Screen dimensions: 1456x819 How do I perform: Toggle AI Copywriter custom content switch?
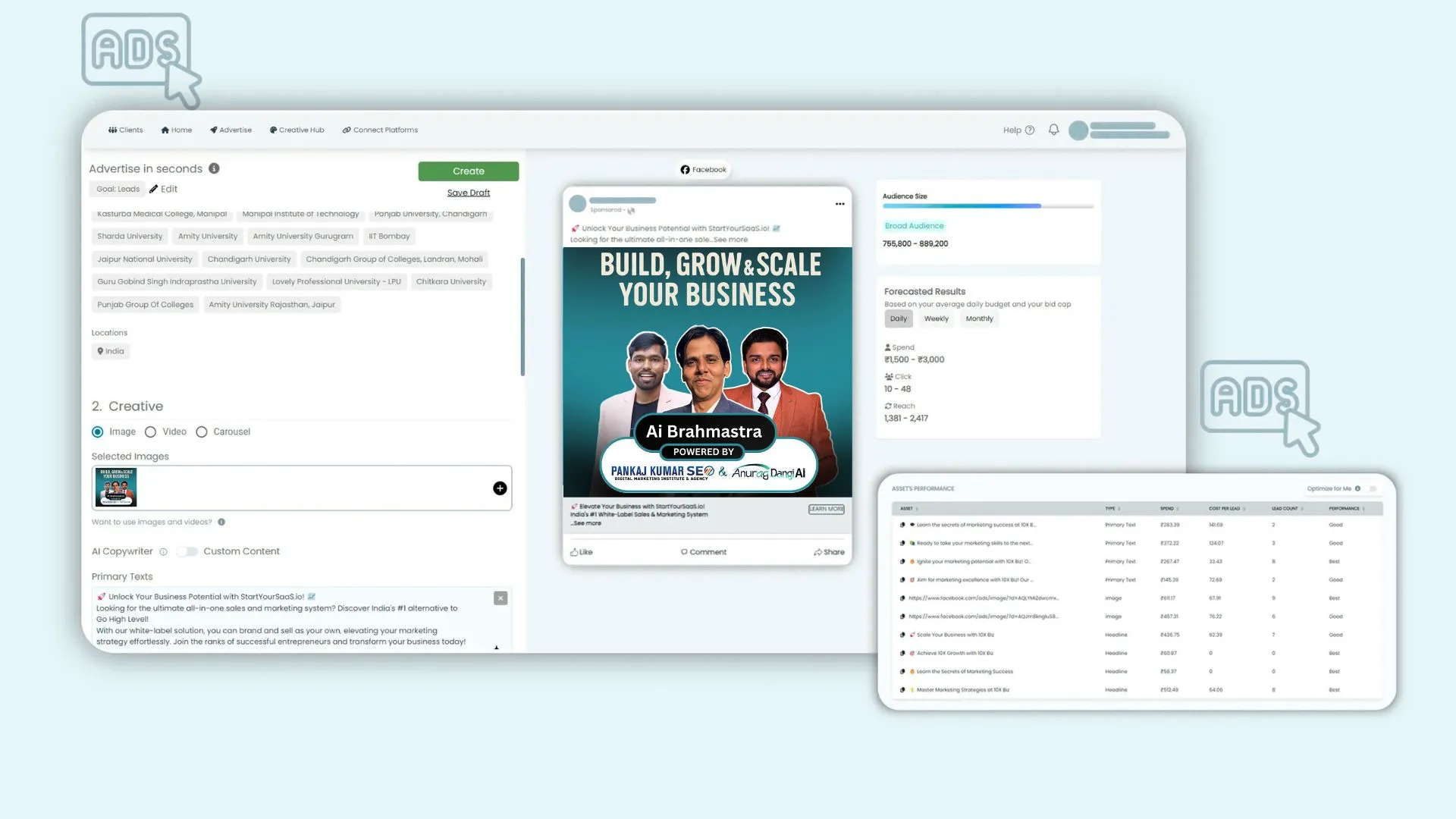(x=187, y=551)
